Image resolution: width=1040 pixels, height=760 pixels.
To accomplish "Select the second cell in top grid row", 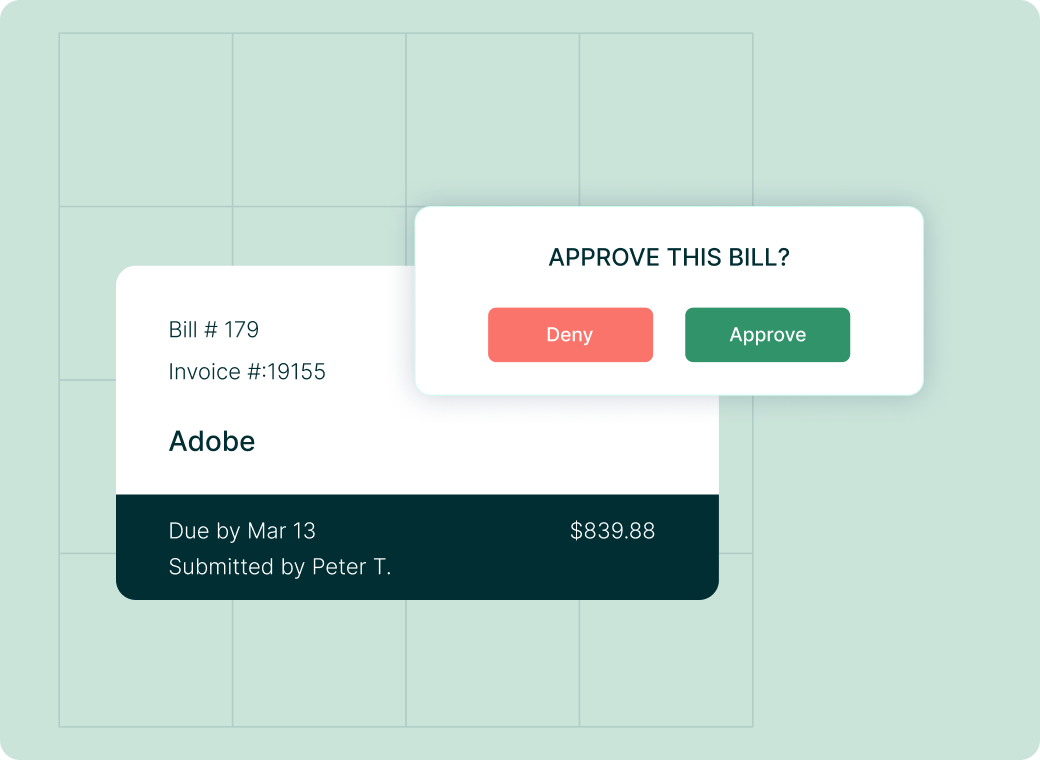I will coord(319,120).
